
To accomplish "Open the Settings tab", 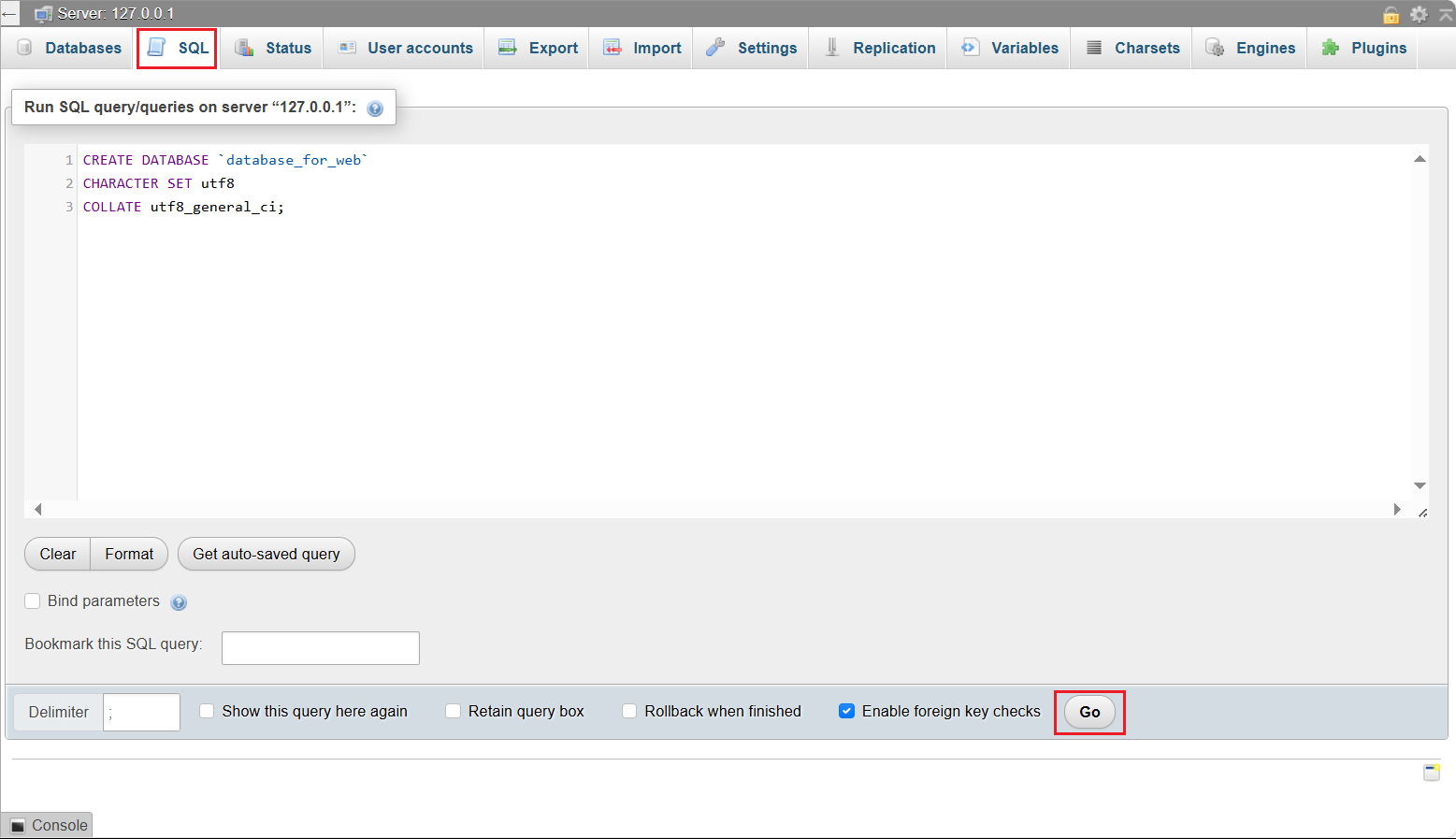I will pos(752,49).
